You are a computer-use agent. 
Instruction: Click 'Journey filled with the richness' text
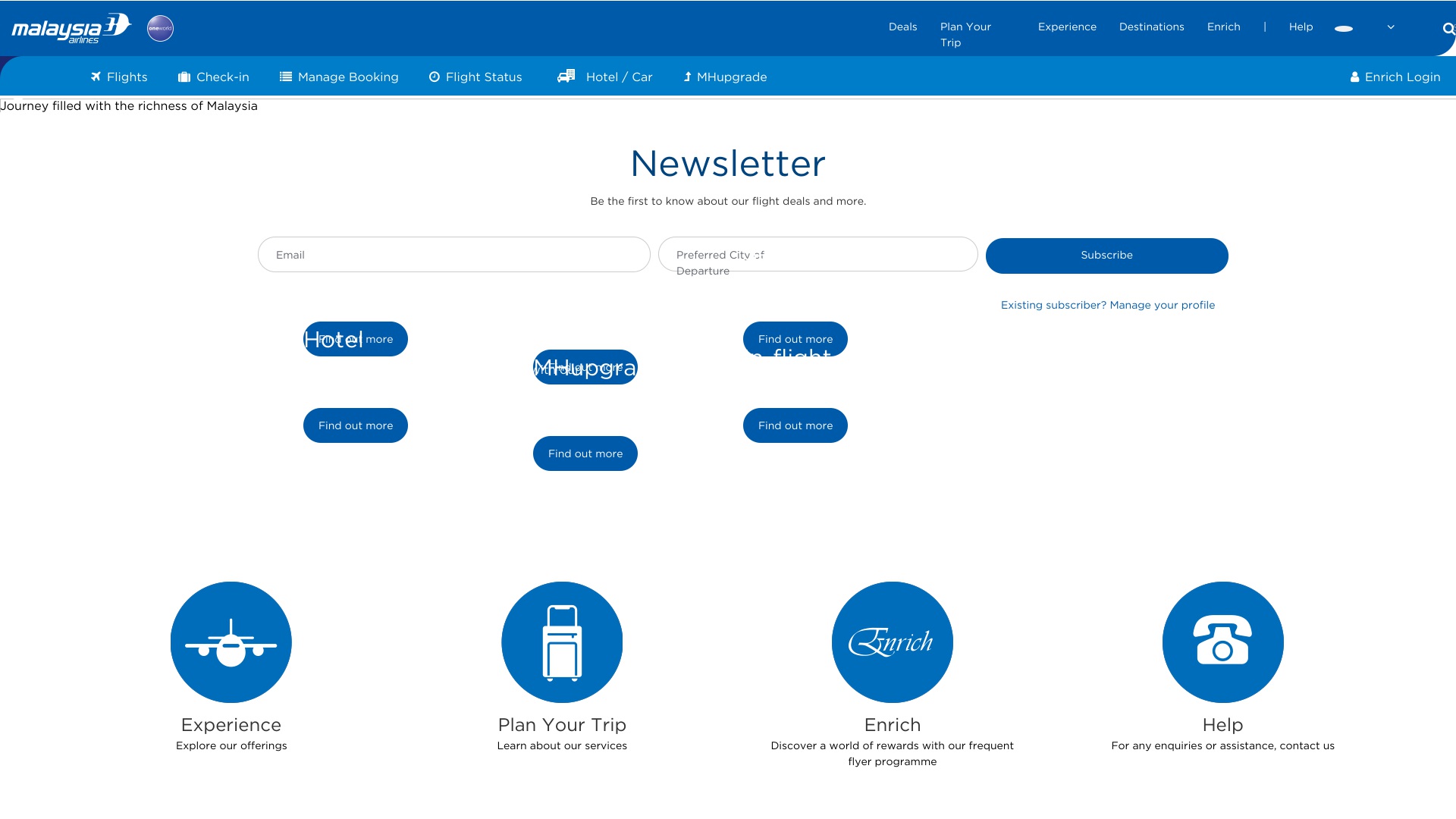[129, 105]
